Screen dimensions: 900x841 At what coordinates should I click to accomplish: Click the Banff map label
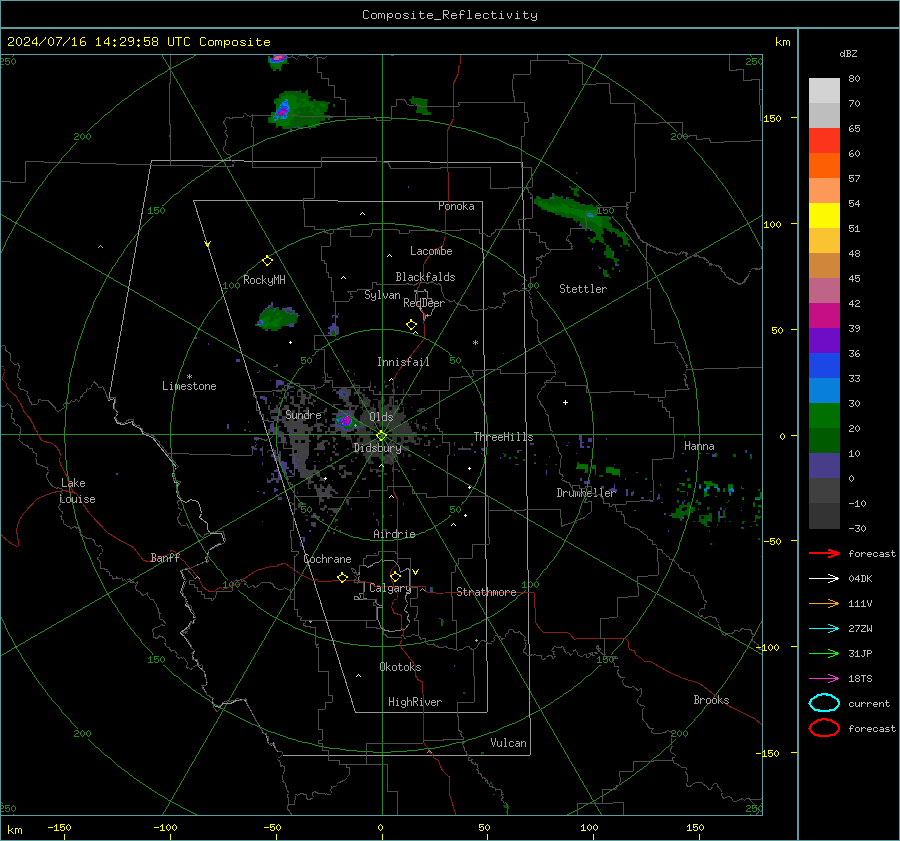point(165,558)
